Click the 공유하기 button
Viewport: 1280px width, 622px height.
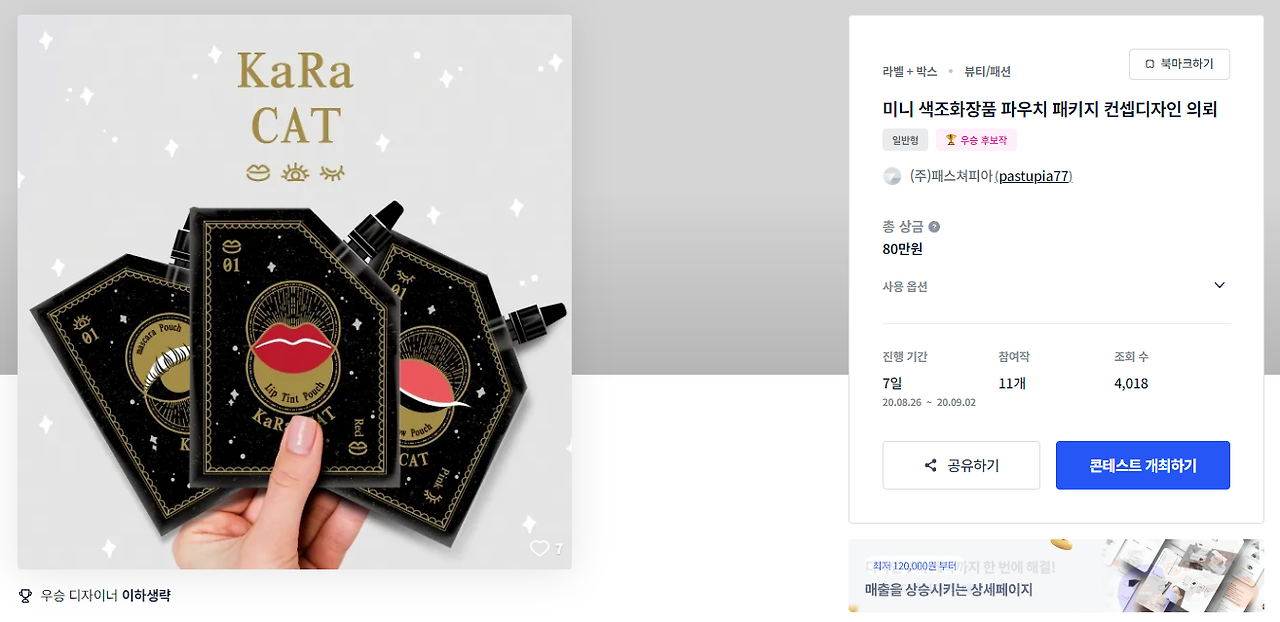pyautogui.click(x=961, y=466)
